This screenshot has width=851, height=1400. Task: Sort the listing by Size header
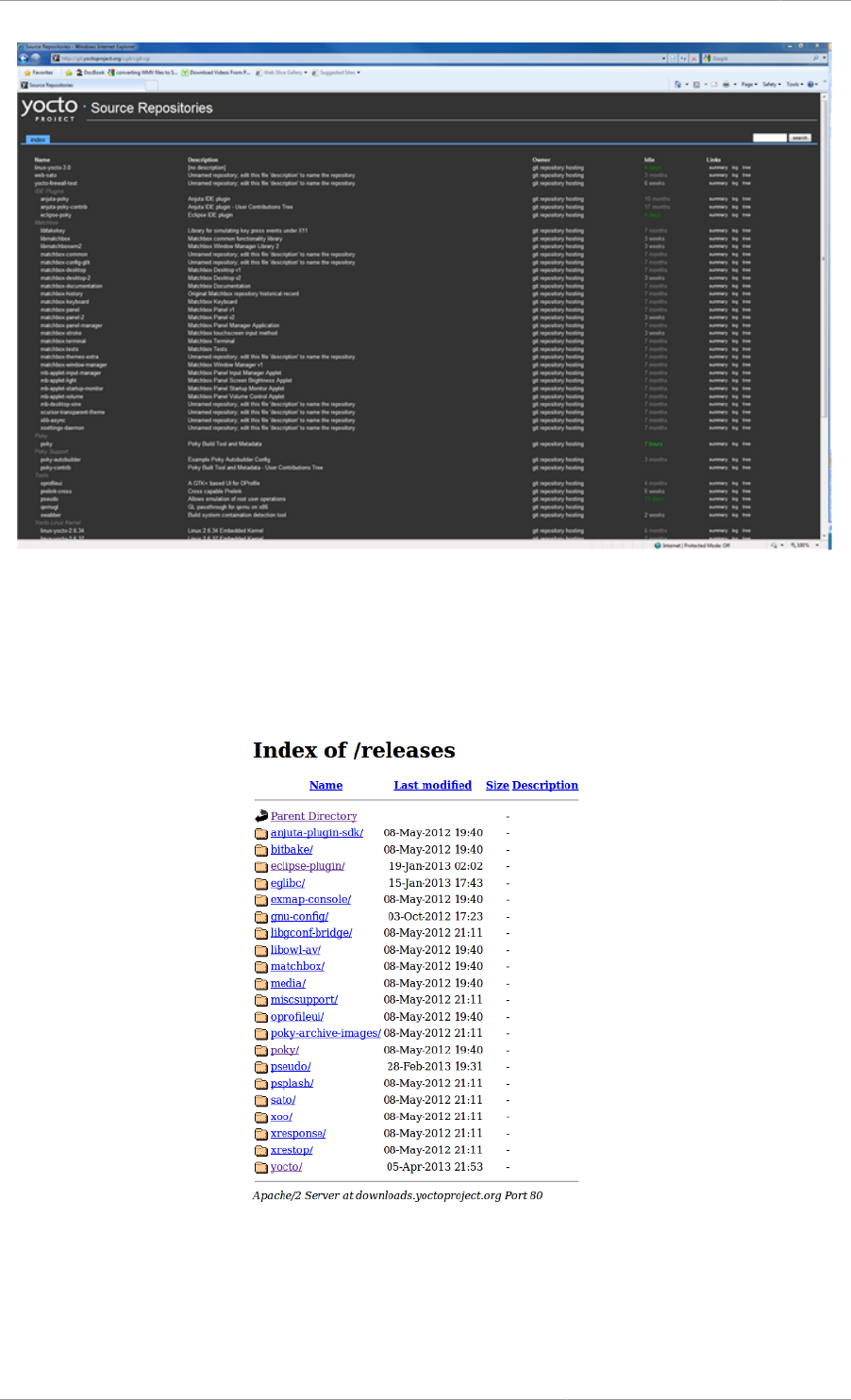tap(497, 785)
